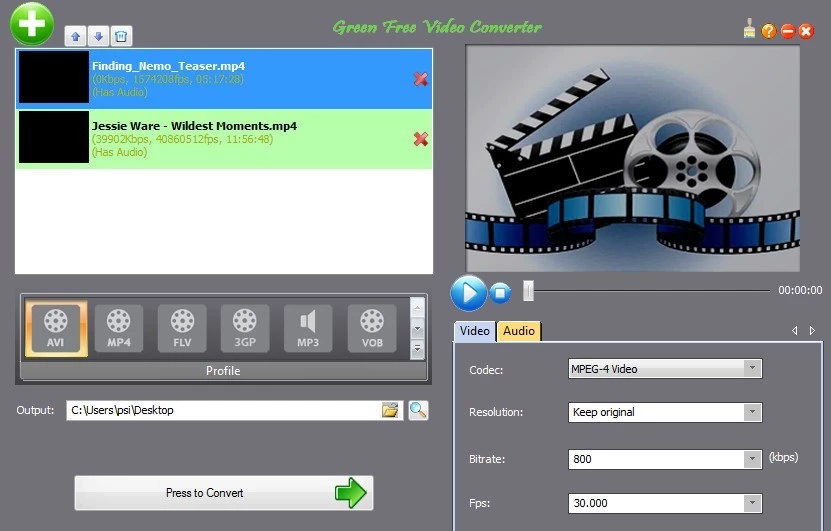Remove Jessie Ware video using red X
The image size is (831, 531).
[x=421, y=139]
